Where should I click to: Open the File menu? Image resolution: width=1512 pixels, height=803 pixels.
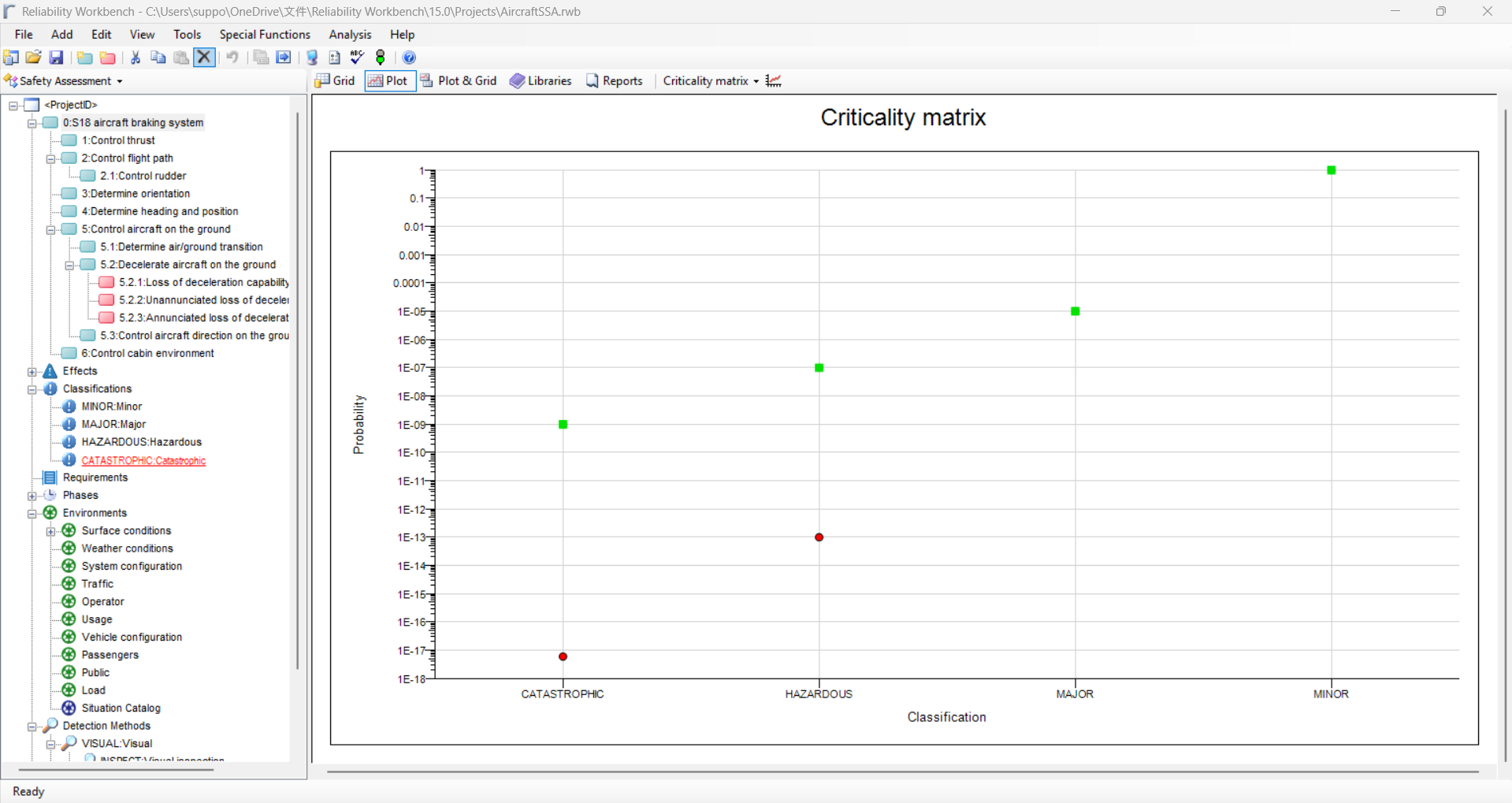pyautogui.click(x=24, y=35)
